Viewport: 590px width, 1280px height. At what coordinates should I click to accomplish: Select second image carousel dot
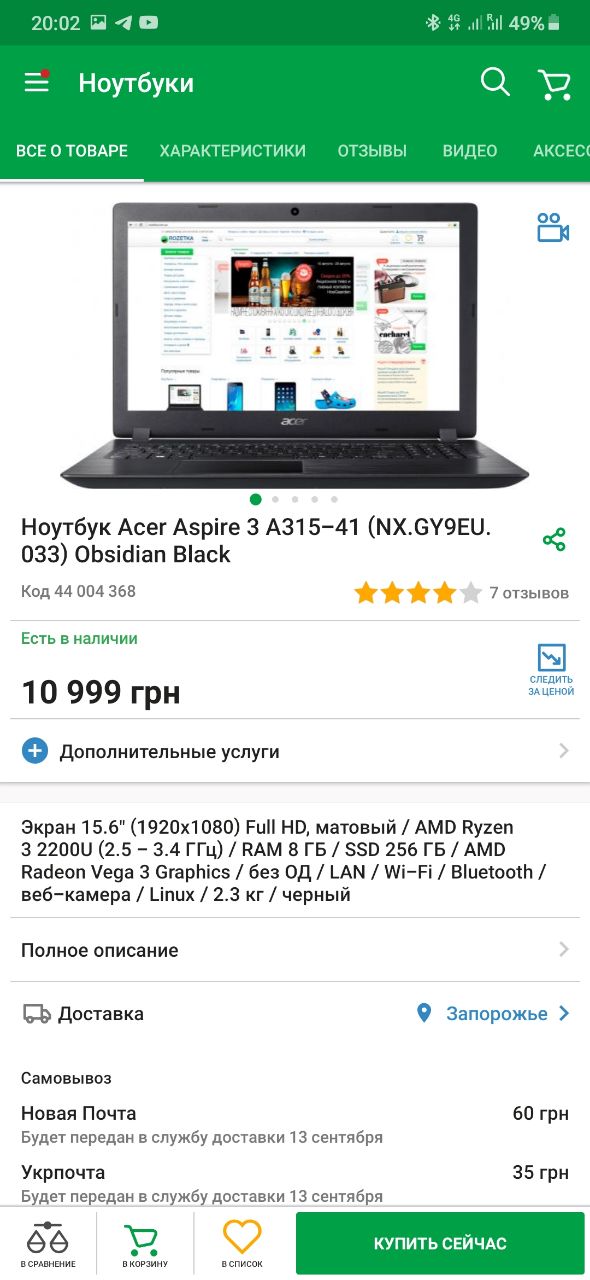275,499
